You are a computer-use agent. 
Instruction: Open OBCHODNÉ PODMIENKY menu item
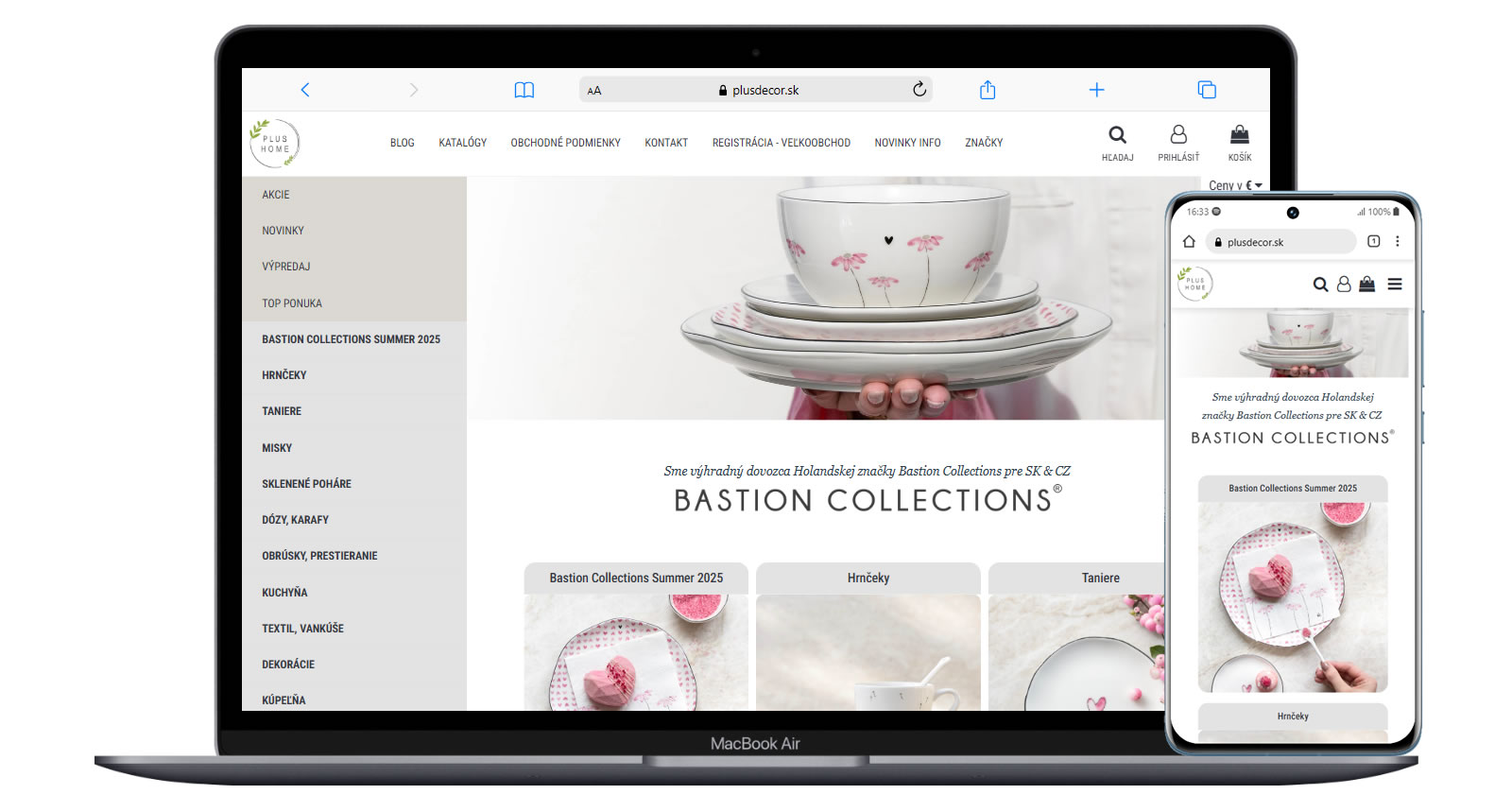click(566, 143)
